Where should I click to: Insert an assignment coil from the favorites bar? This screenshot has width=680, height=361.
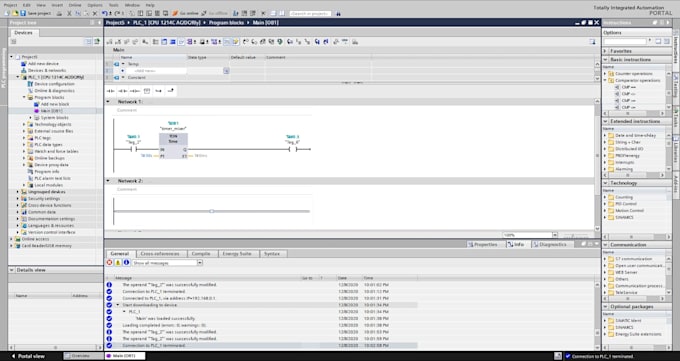click(x=135, y=91)
